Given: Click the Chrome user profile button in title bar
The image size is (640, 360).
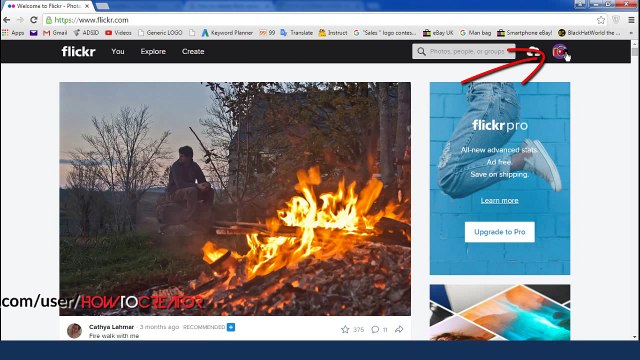Looking at the screenshot, I should 580,4.
